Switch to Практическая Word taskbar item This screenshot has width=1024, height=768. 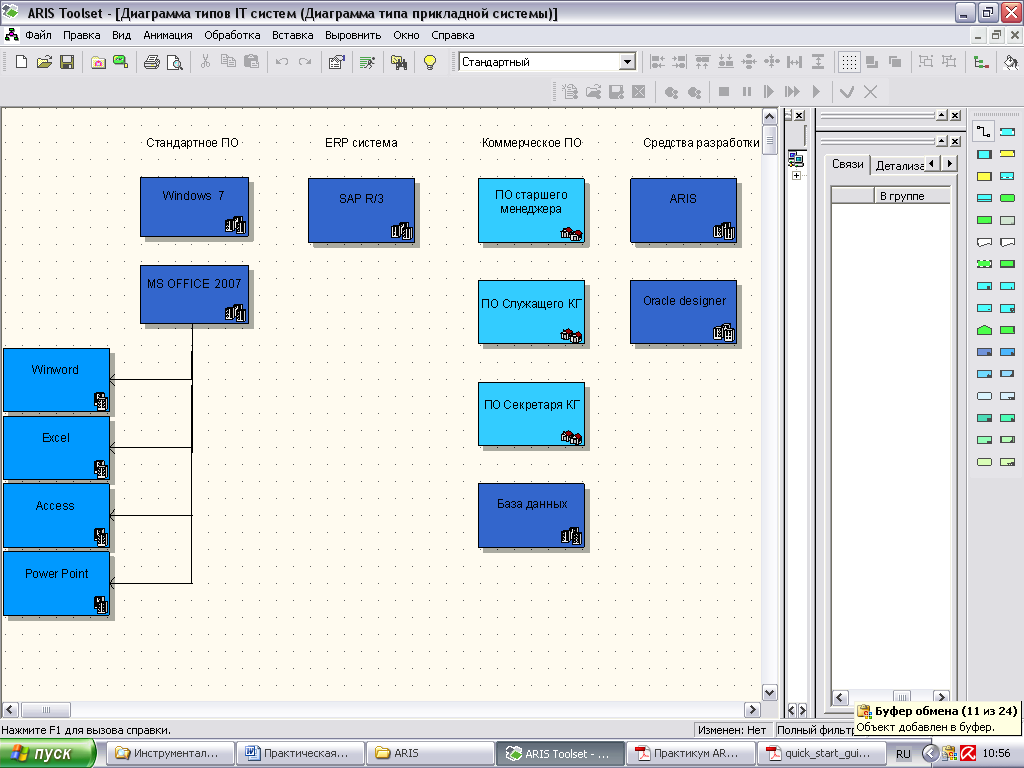[298, 753]
